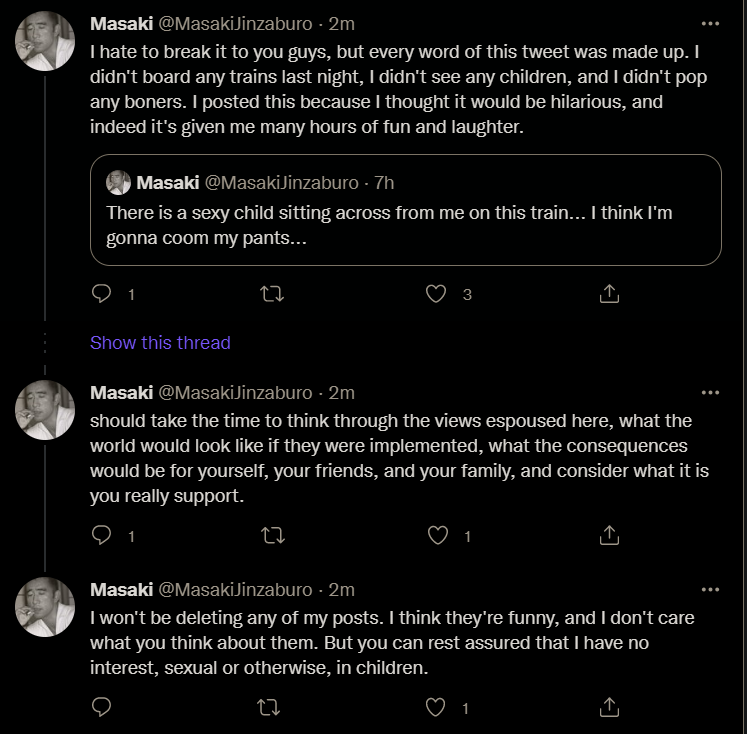Retweet the first tweet with quoted post
Image resolution: width=747 pixels, height=734 pixels.
pyautogui.click(x=272, y=294)
